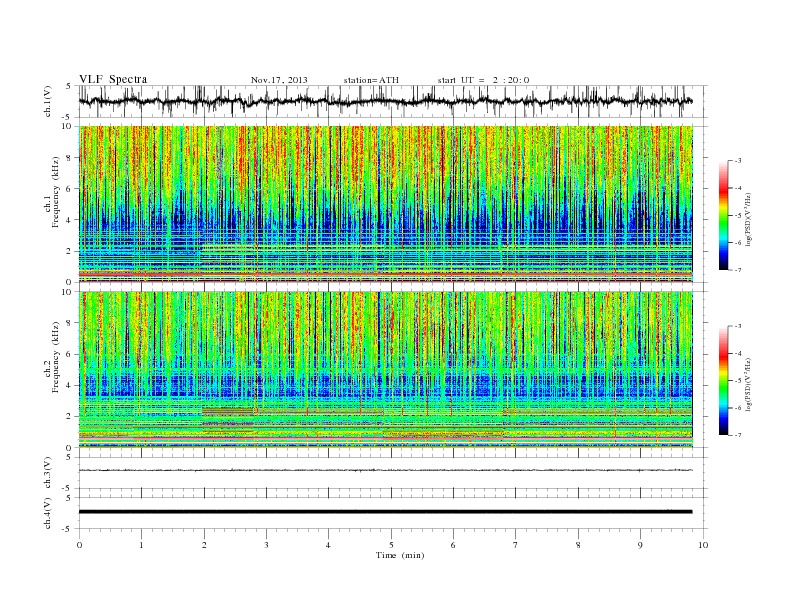Click the ch.2 spectrogram plot area
792x612 pixels.
click(386, 370)
